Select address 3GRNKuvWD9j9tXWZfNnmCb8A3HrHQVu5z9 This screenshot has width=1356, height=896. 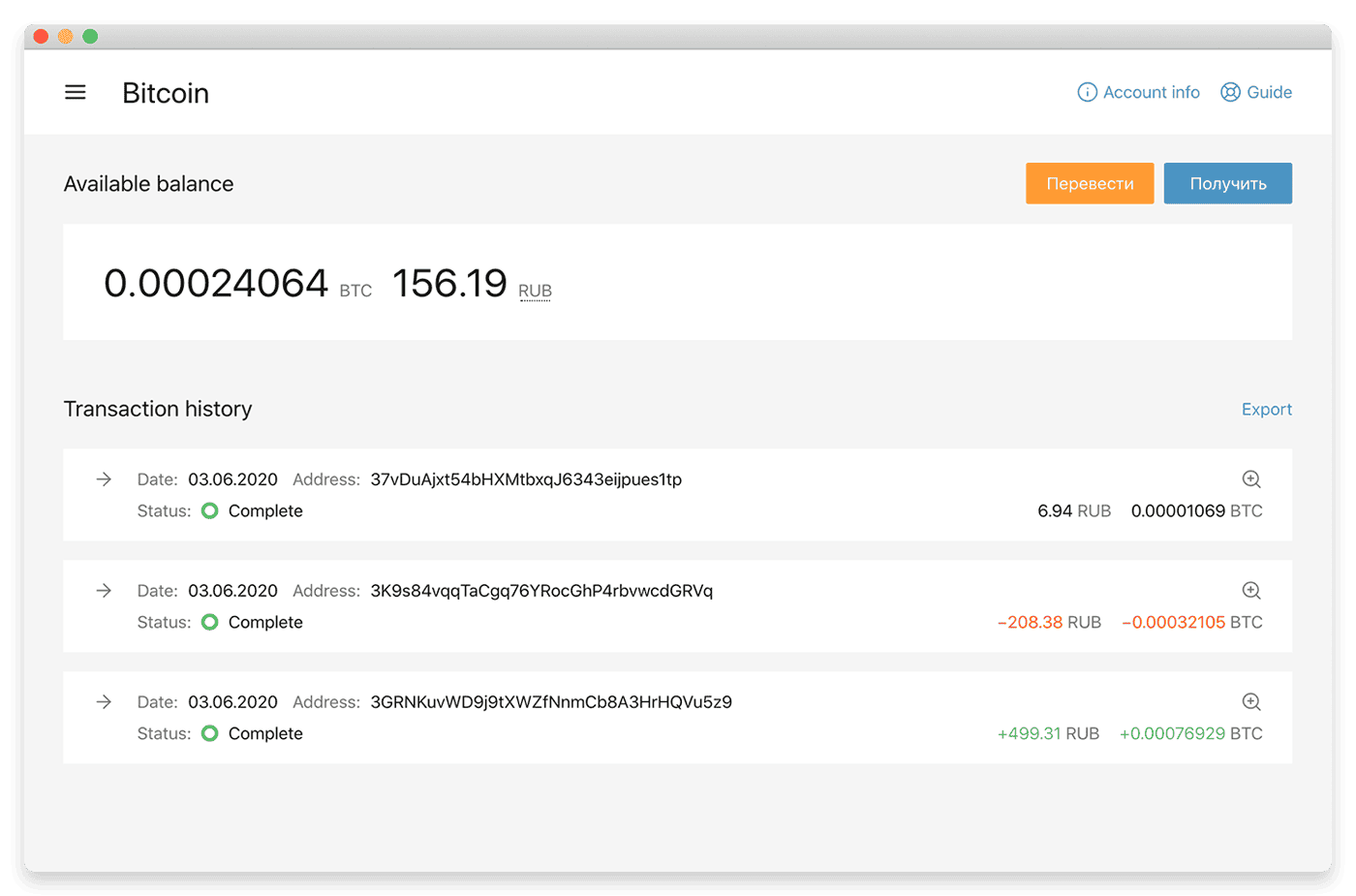(551, 702)
